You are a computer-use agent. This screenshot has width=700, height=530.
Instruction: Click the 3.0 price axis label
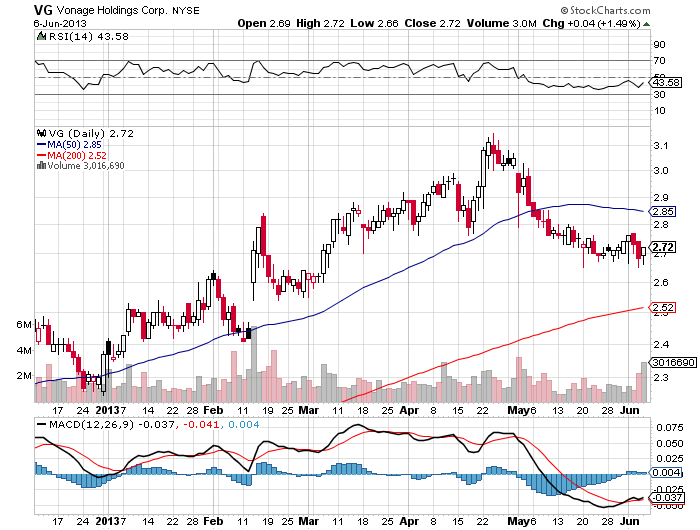click(661, 171)
